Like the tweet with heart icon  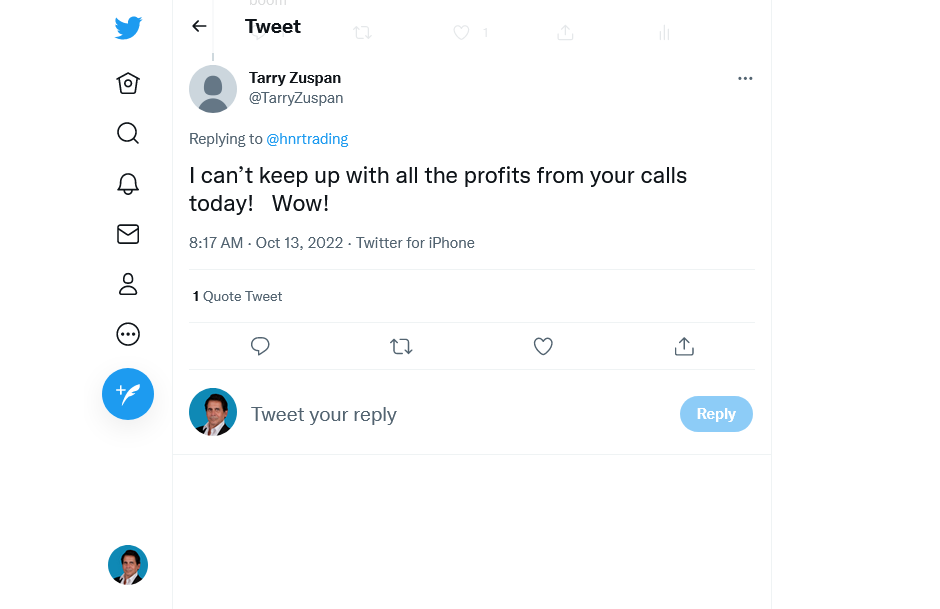point(543,346)
